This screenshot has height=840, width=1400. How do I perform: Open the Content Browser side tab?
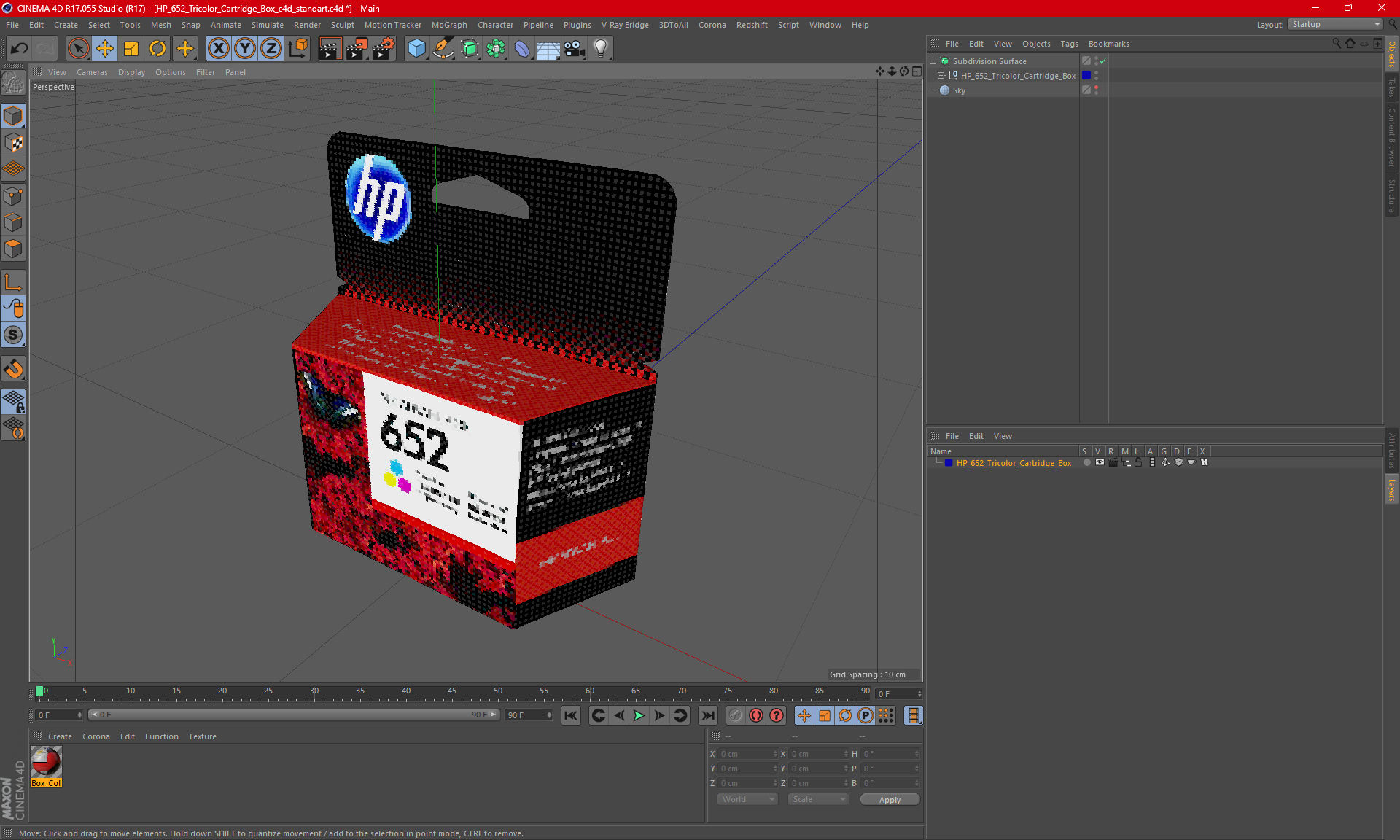(1391, 137)
